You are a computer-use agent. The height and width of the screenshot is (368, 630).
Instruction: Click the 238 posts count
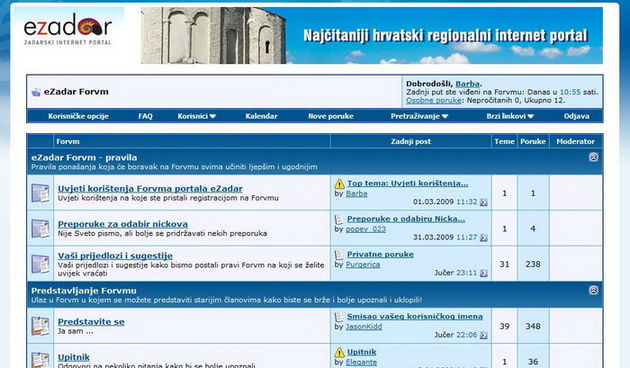(x=533, y=264)
